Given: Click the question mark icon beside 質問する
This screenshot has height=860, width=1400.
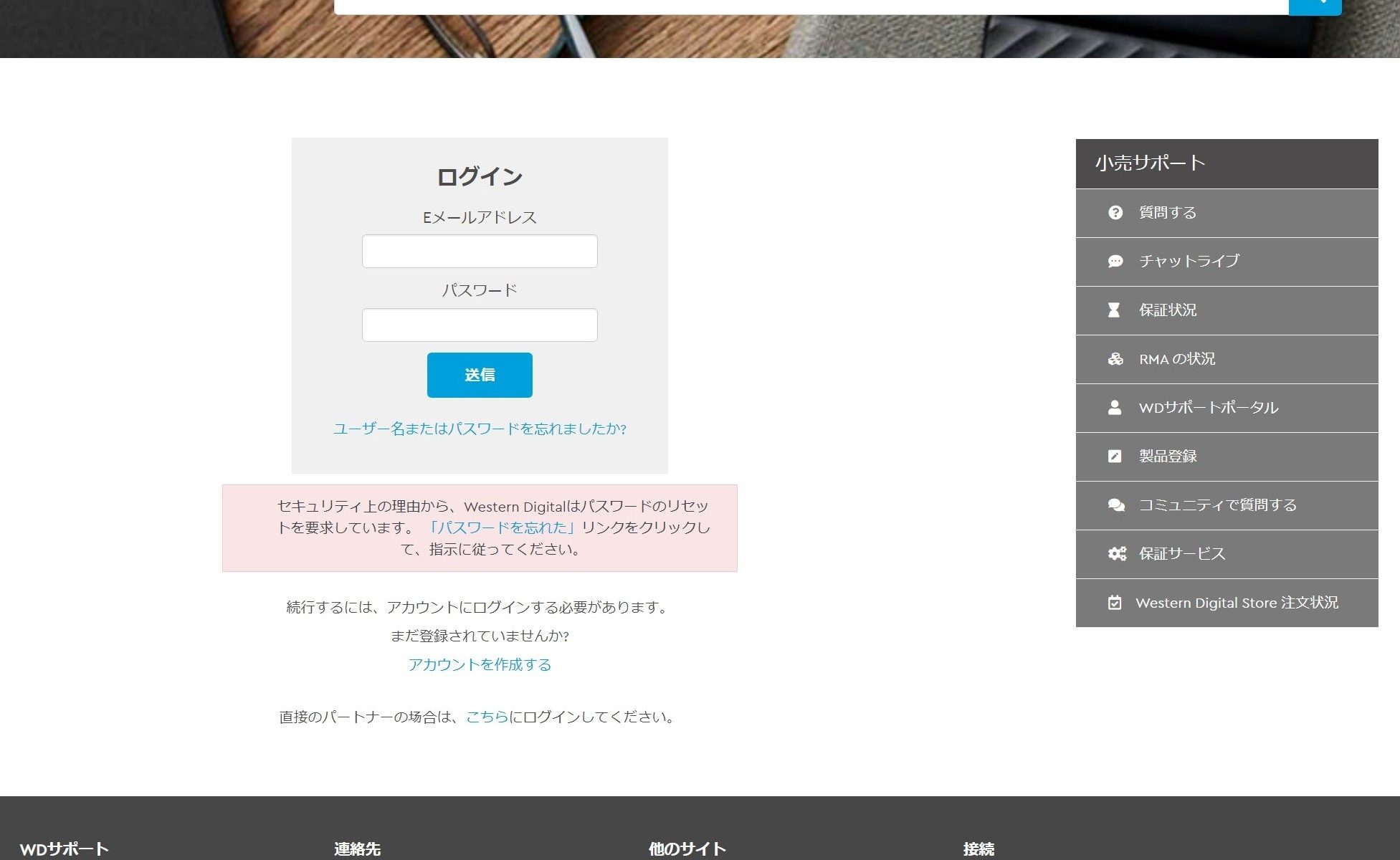Looking at the screenshot, I should click(x=1115, y=213).
